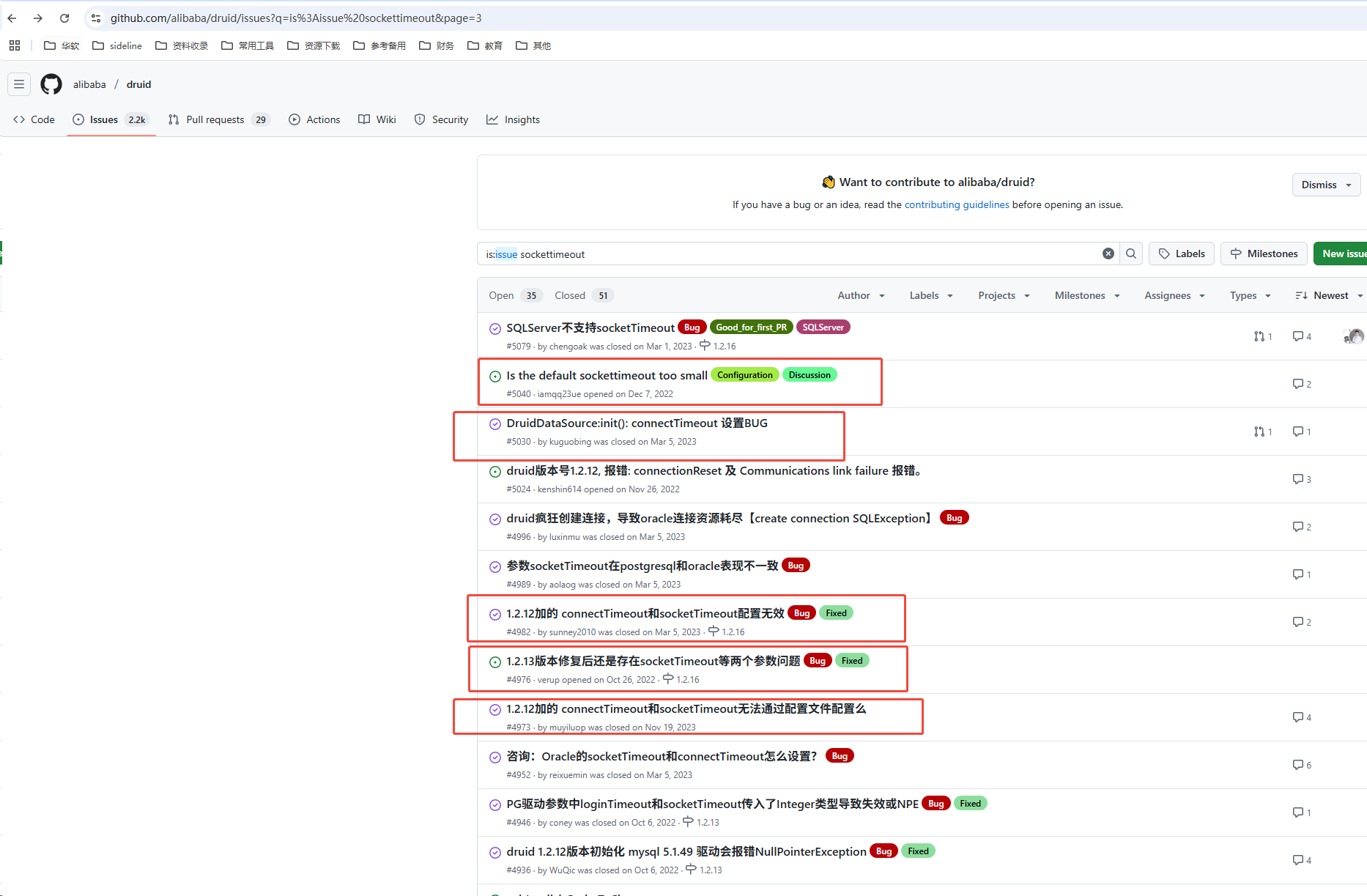Show Closed issues
The image size is (1367, 896).
(570, 295)
